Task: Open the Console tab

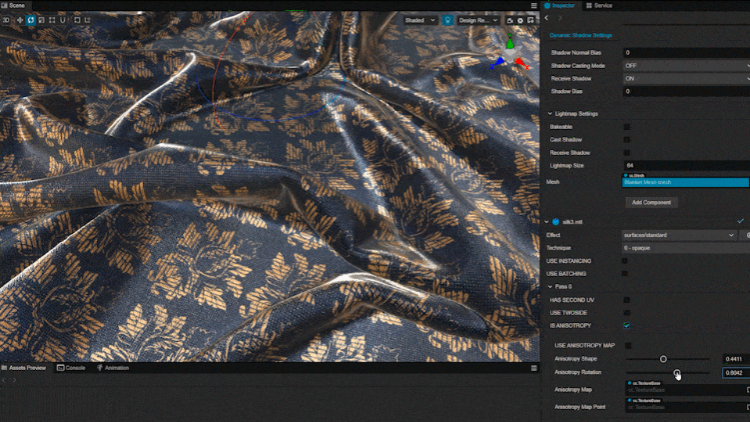Action: 71,368
